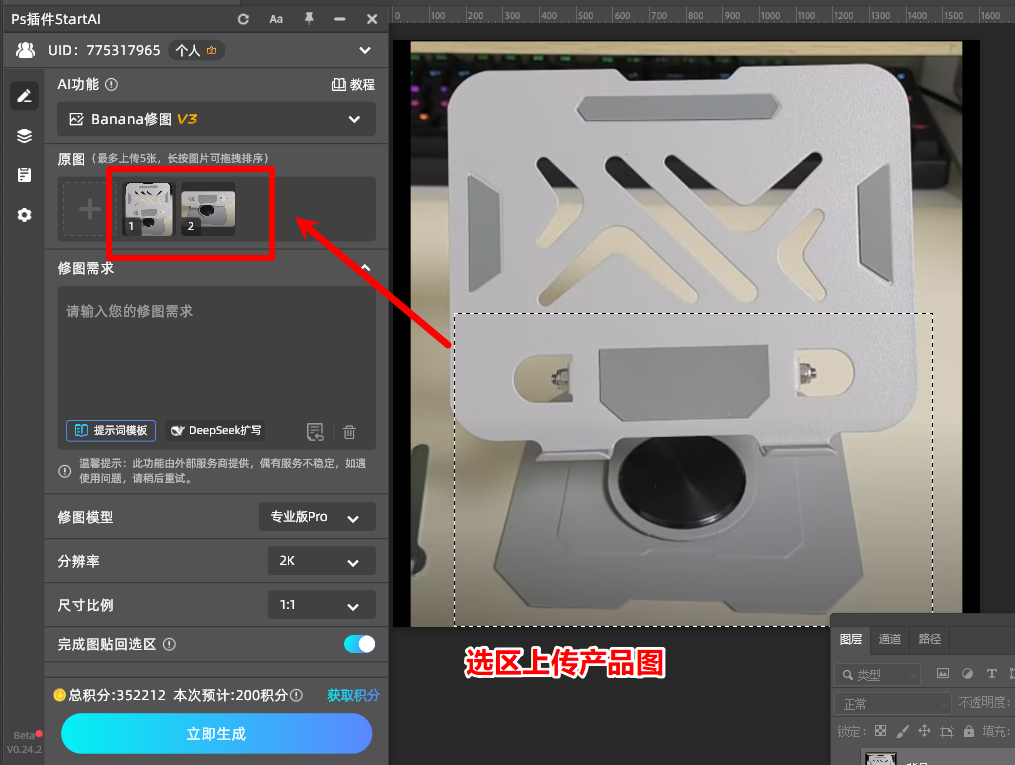Pin the StartAI plugin panel
Viewport: 1015px width, 765px height.
pyautogui.click(x=309, y=19)
